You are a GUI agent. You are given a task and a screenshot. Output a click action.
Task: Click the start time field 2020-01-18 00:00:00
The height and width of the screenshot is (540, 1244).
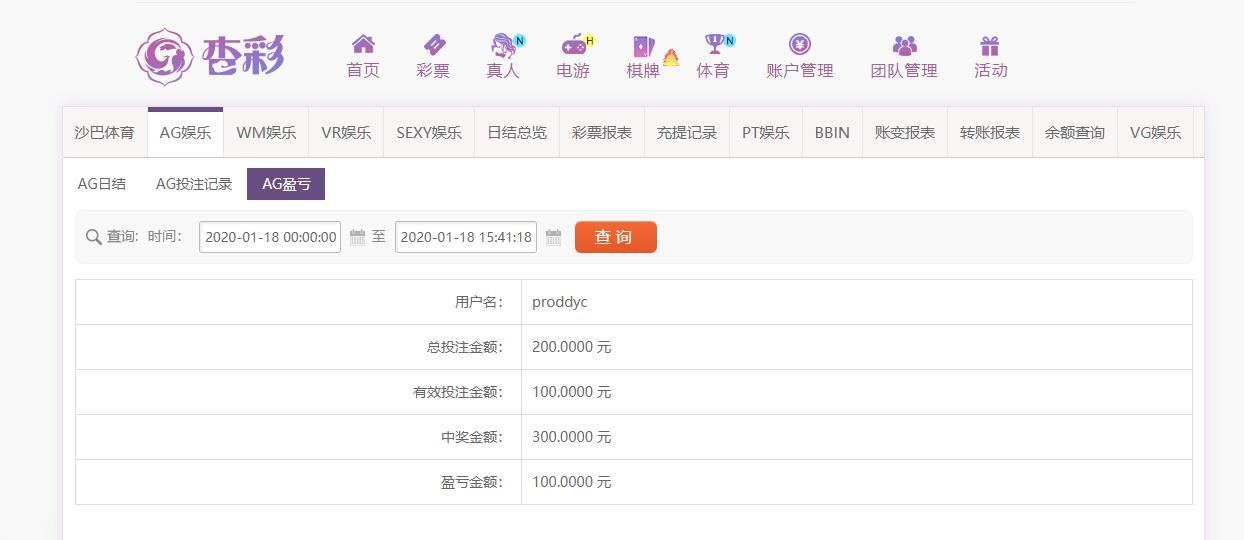point(270,237)
